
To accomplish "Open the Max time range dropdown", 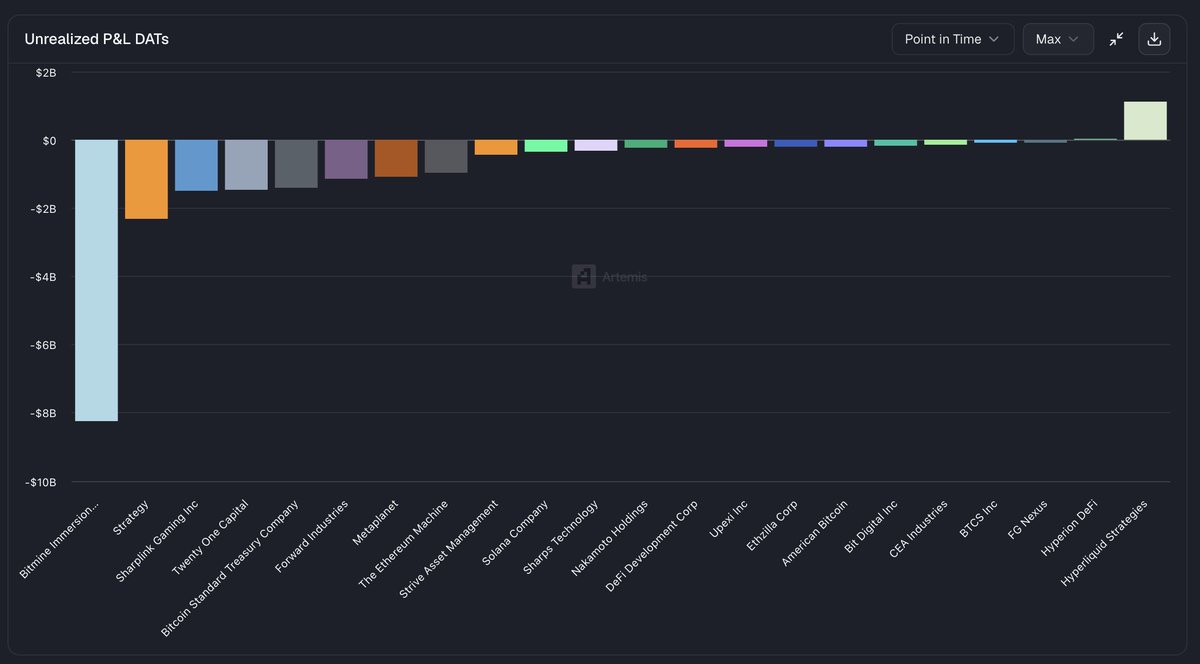I will click(x=1058, y=39).
